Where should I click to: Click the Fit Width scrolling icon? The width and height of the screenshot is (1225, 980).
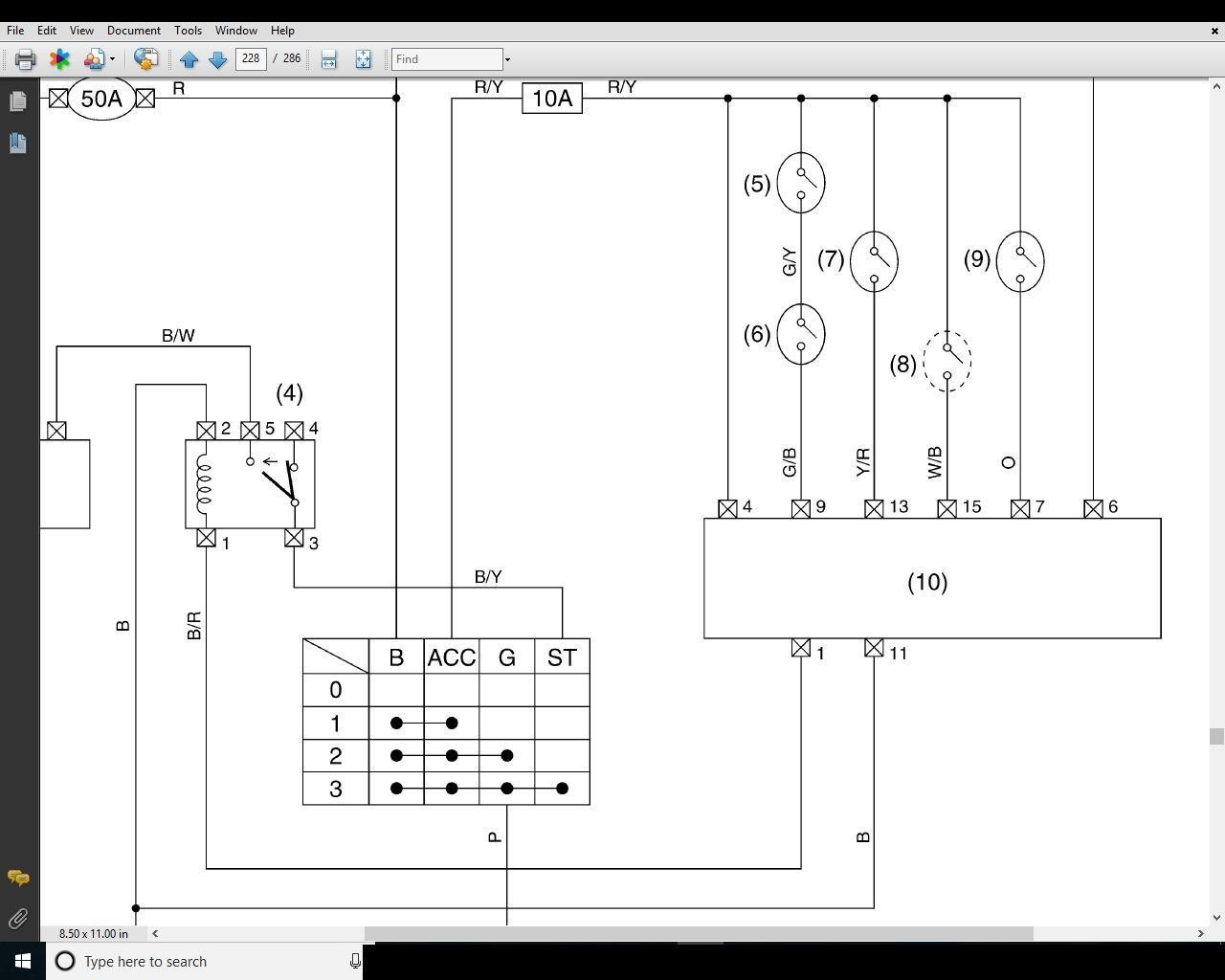point(328,59)
